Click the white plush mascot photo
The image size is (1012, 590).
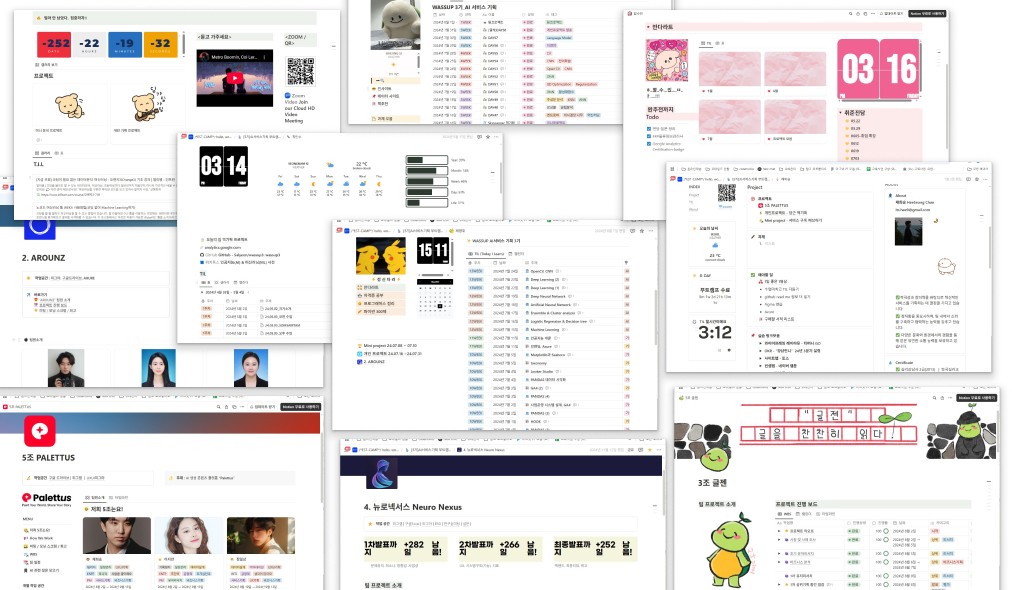395,25
